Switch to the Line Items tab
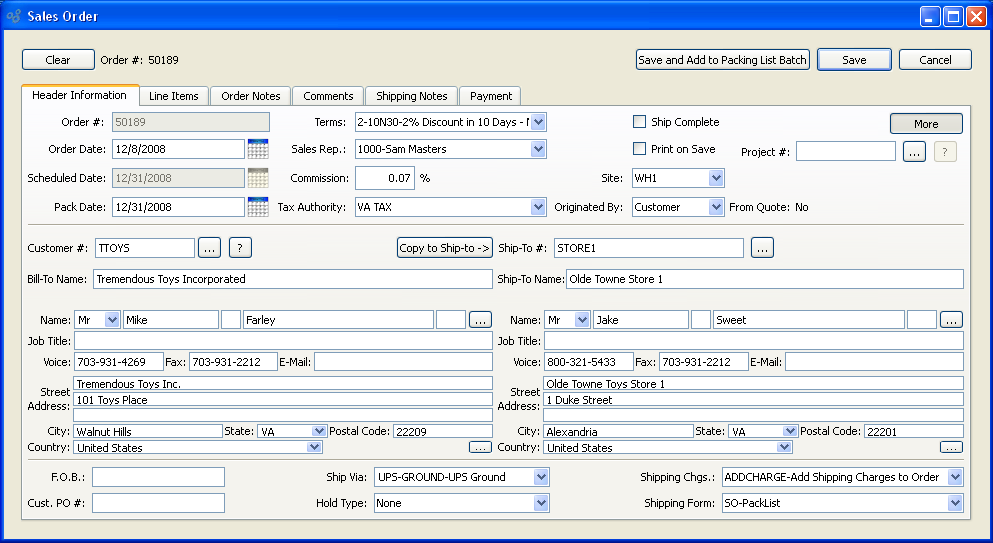Screen dimensions: 993x543 click(x=174, y=96)
